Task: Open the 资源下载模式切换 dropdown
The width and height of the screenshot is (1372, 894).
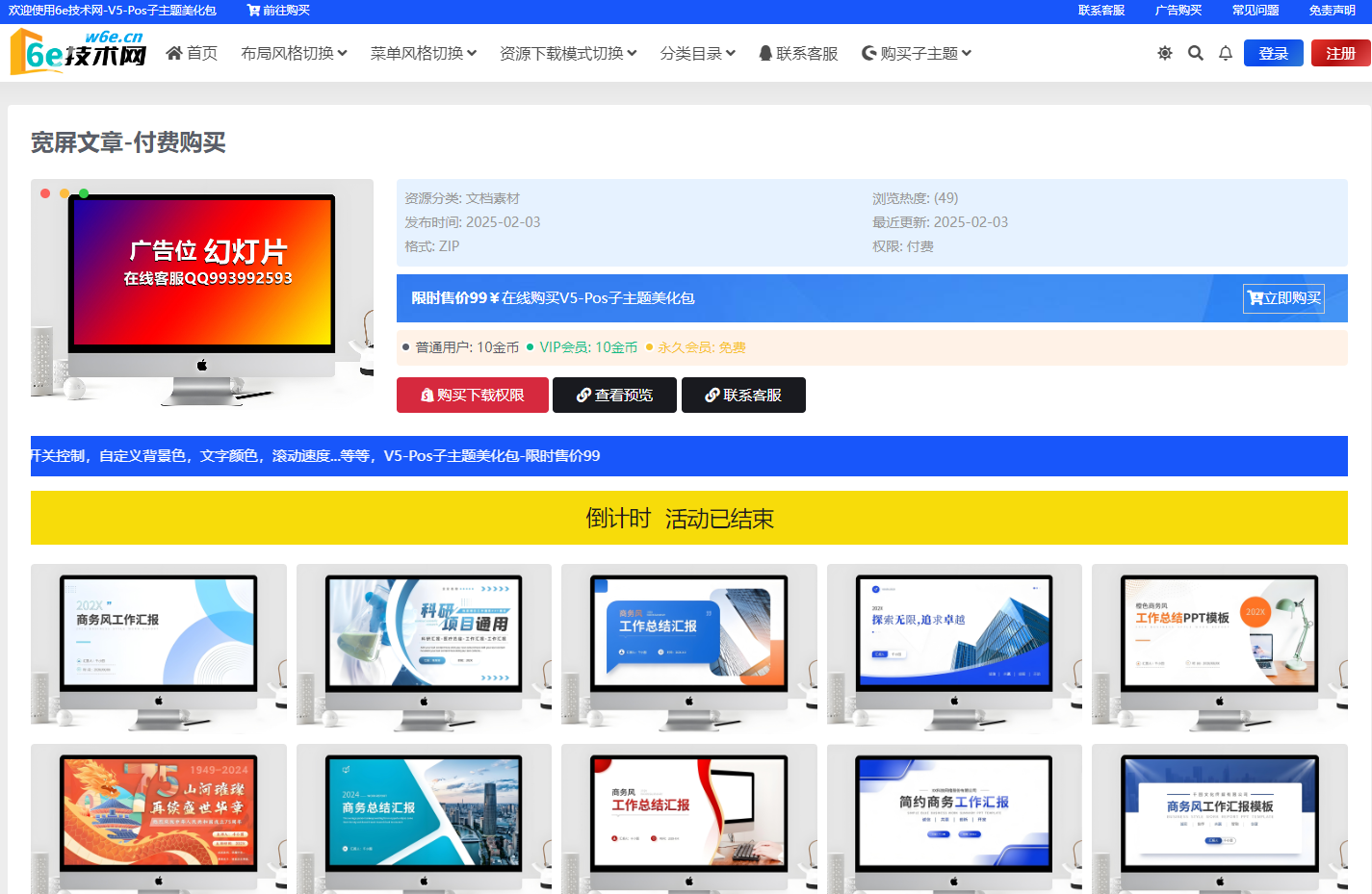Action: (568, 53)
